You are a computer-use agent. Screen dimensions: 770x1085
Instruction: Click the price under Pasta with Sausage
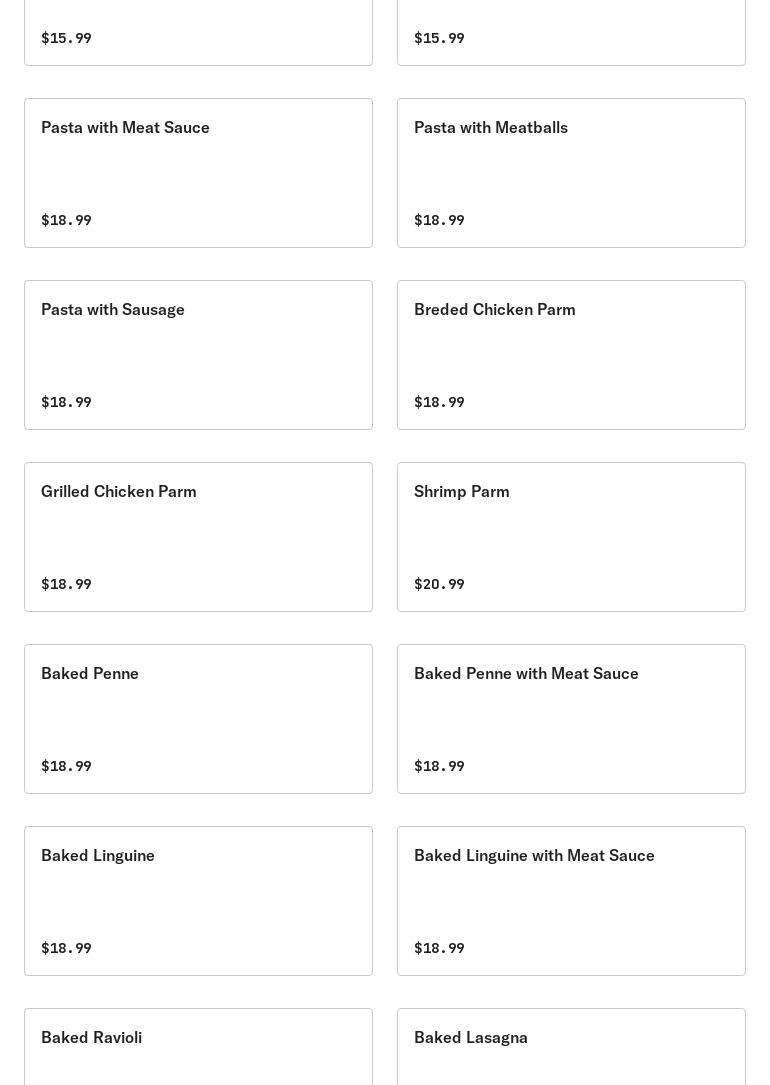pos(66,402)
